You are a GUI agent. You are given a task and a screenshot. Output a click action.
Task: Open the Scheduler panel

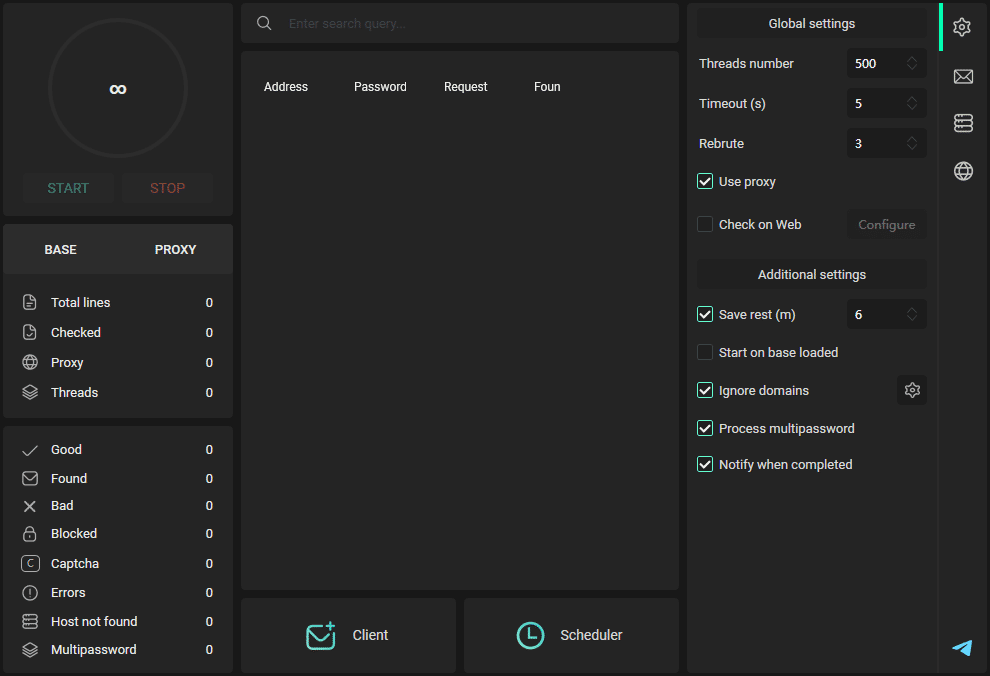pos(571,635)
